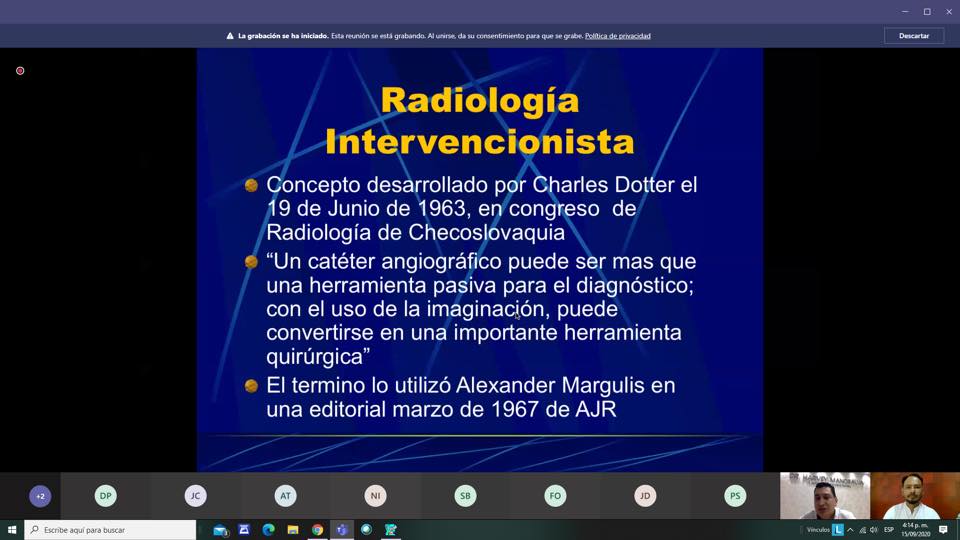
Task: Select participant avatar NI
Action: click(375, 496)
